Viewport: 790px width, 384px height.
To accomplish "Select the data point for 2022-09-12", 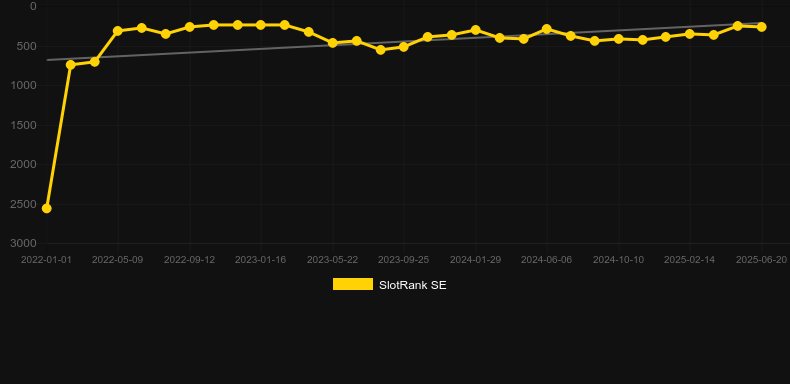I will pos(189,27).
